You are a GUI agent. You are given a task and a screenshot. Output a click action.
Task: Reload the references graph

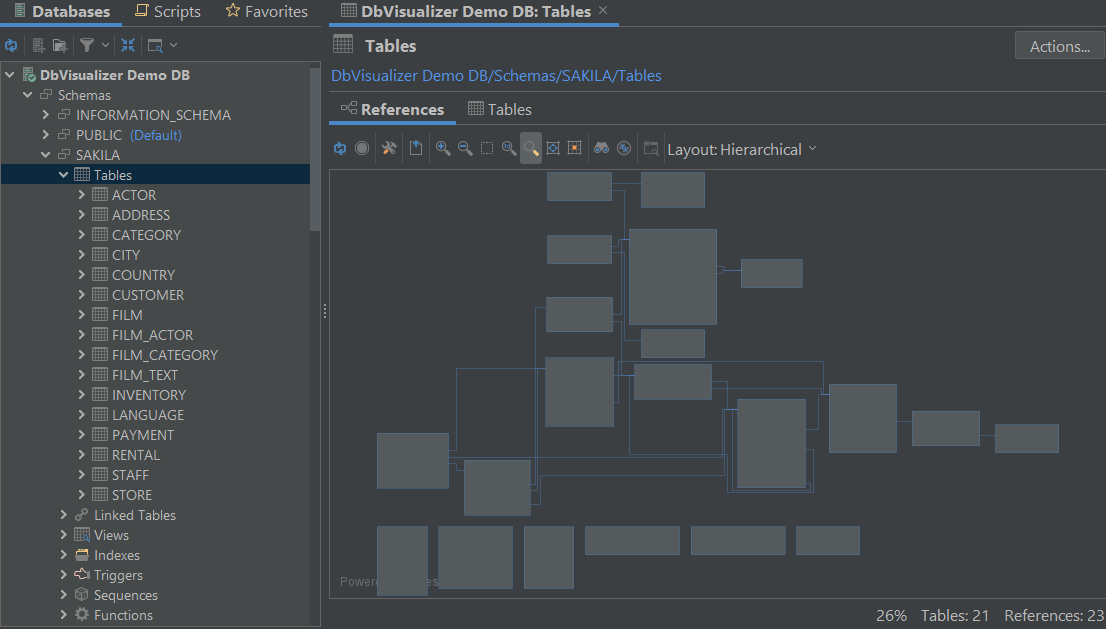[340, 148]
